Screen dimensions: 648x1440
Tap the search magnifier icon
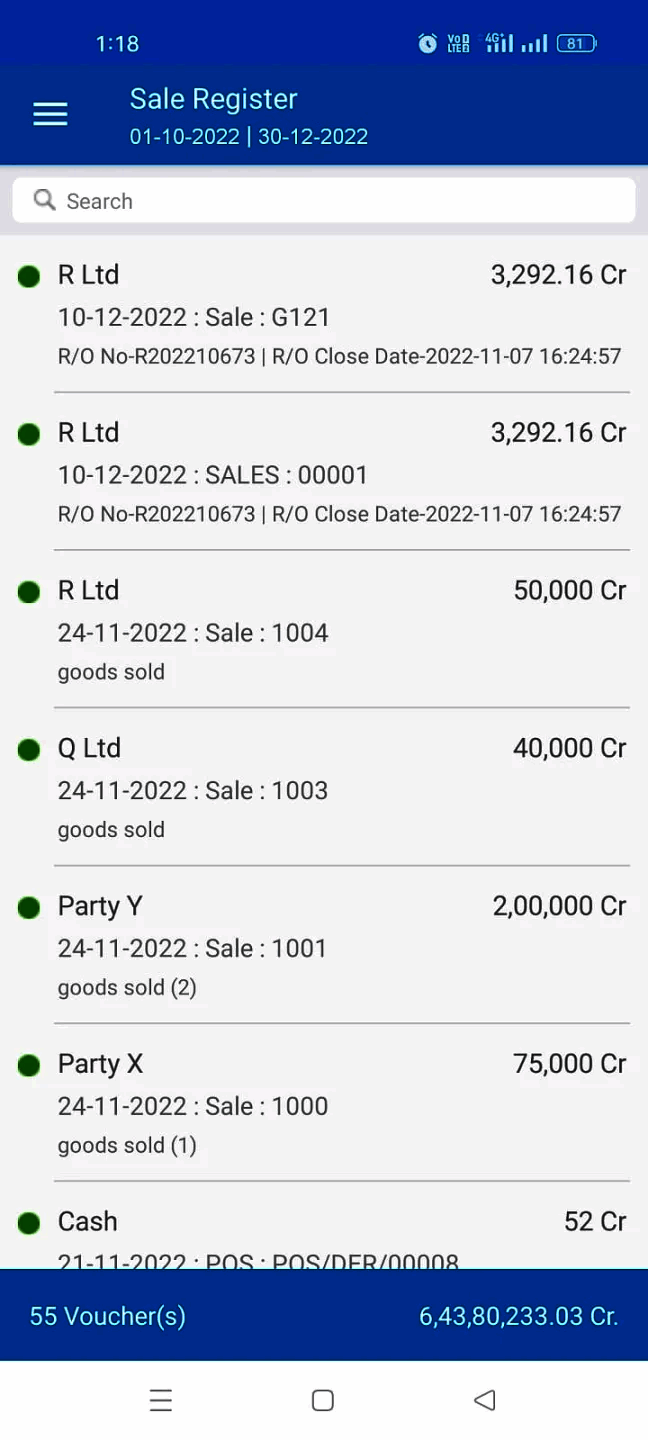click(44, 200)
